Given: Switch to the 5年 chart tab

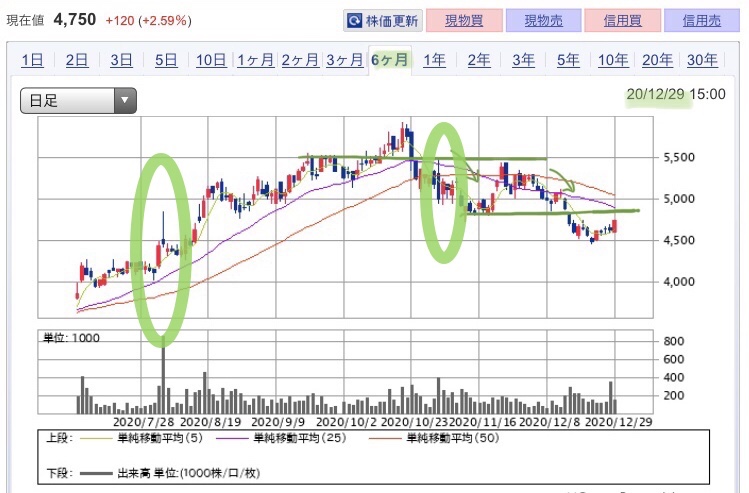Looking at the screenshot, I should pyautogui.click(x=568, y=60).
